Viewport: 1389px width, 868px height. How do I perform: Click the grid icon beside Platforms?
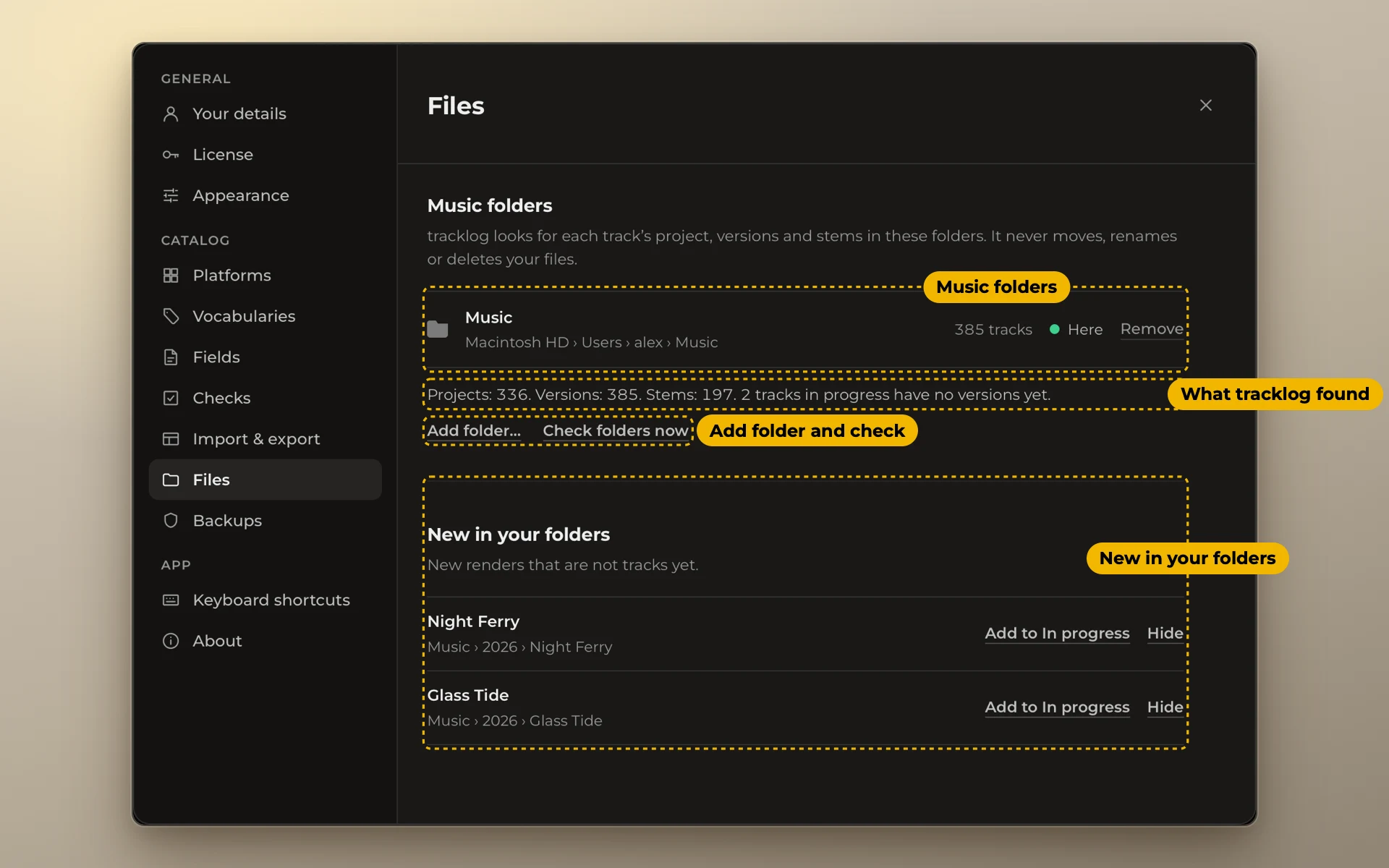pos(171,276)
